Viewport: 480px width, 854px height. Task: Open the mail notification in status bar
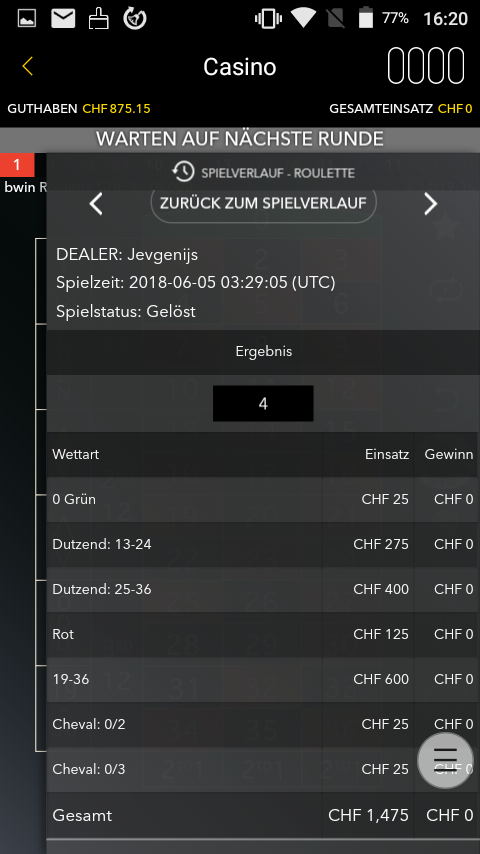[63, 19]
